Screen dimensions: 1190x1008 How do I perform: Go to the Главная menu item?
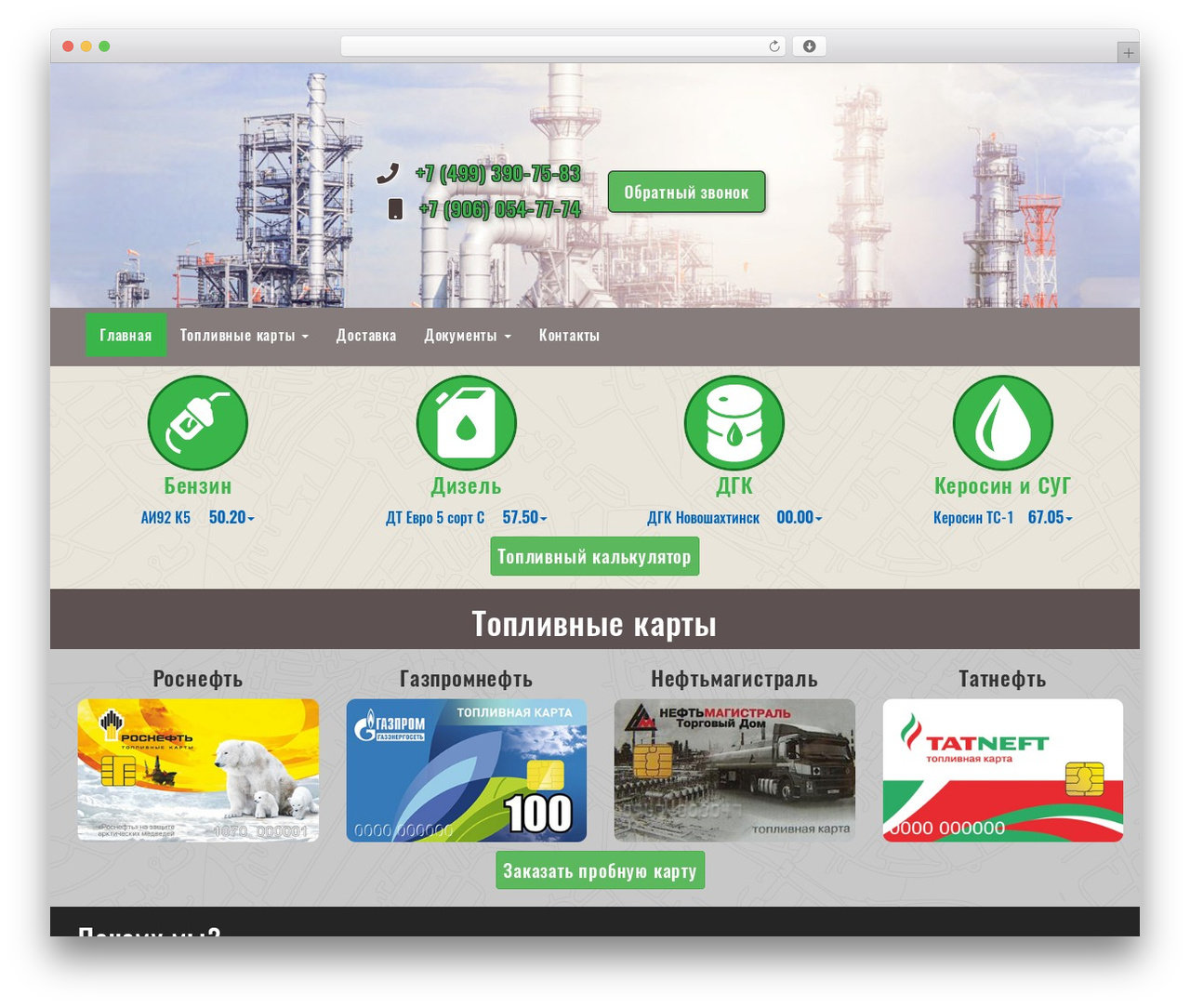[126, 336]
